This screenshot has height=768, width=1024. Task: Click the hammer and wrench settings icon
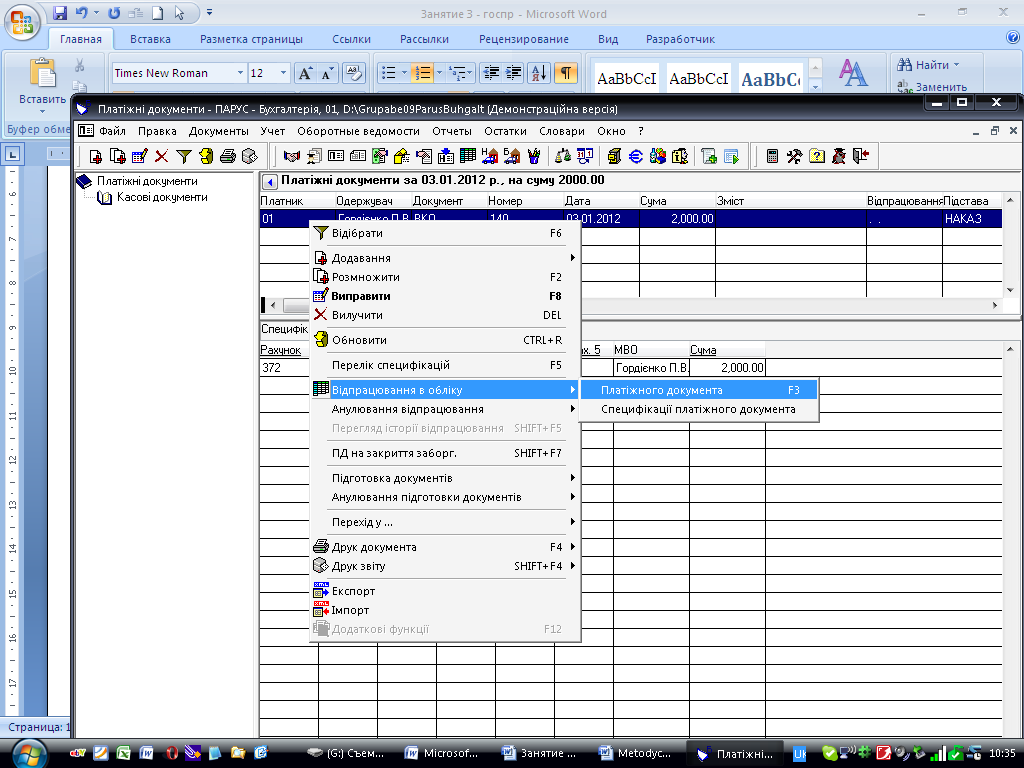pyautogui.click(x=794, y=156)
